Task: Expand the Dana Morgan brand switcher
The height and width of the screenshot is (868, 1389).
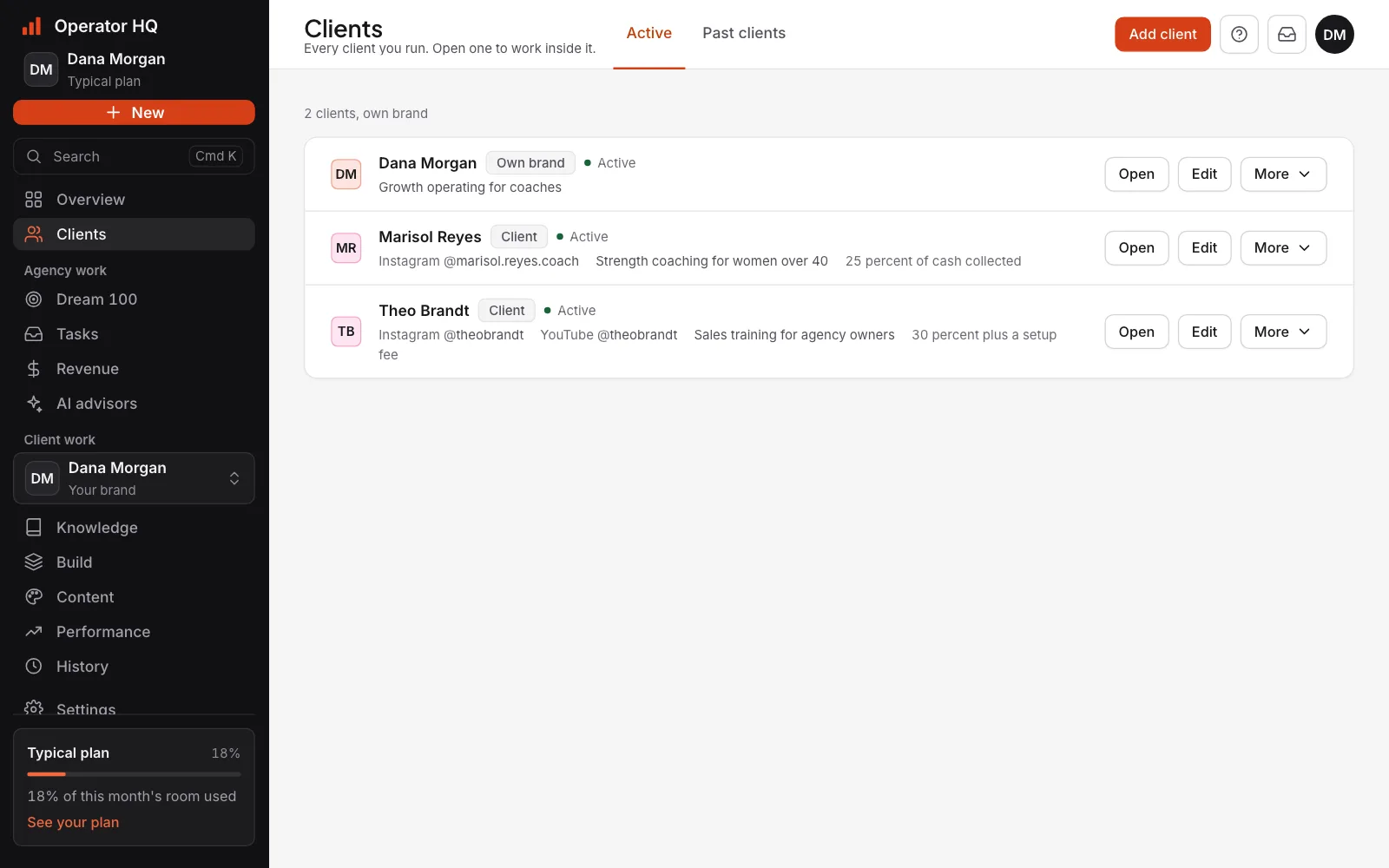Action: coord(134,478)
